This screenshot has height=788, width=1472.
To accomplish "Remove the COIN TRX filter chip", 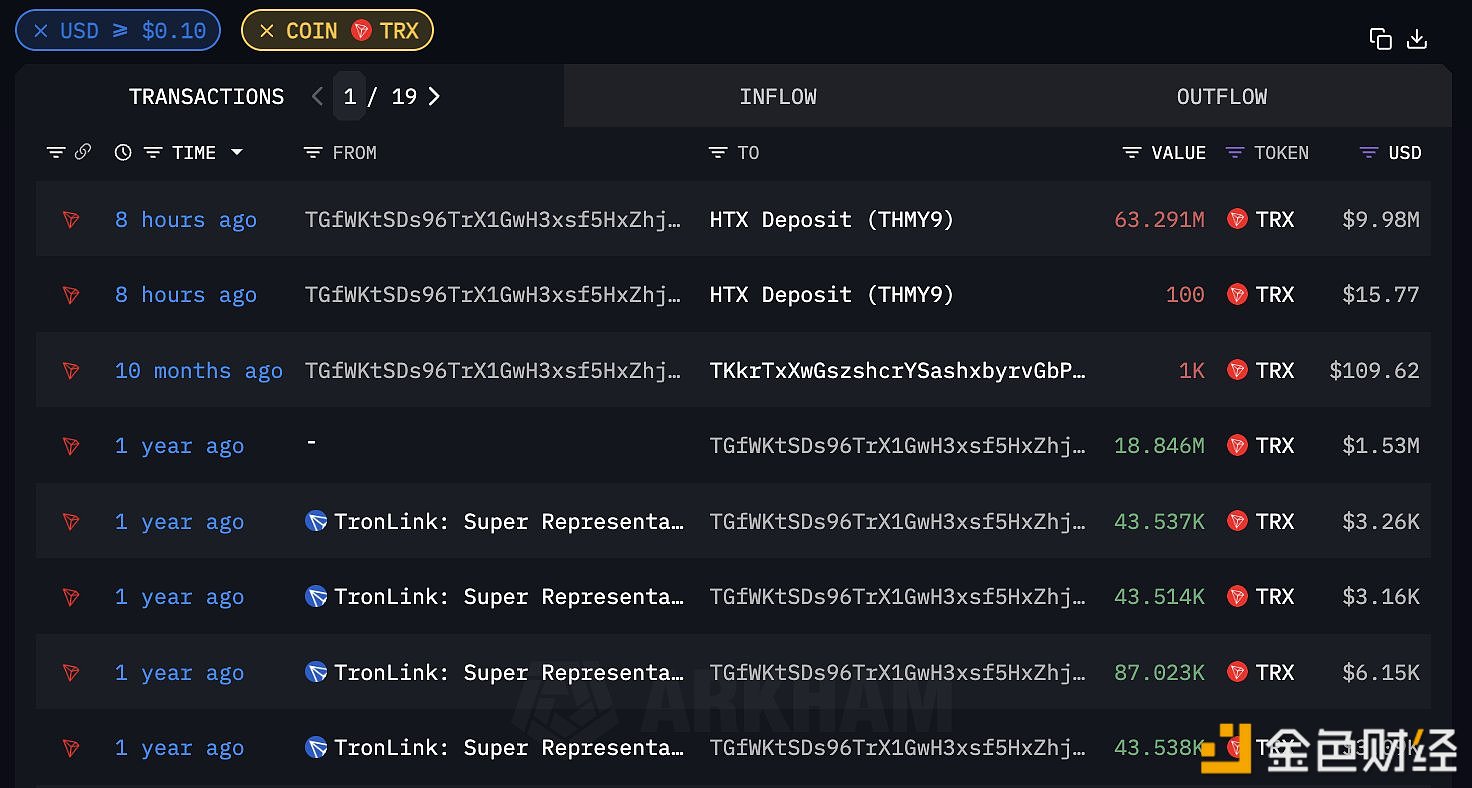I will pos(266,31).
